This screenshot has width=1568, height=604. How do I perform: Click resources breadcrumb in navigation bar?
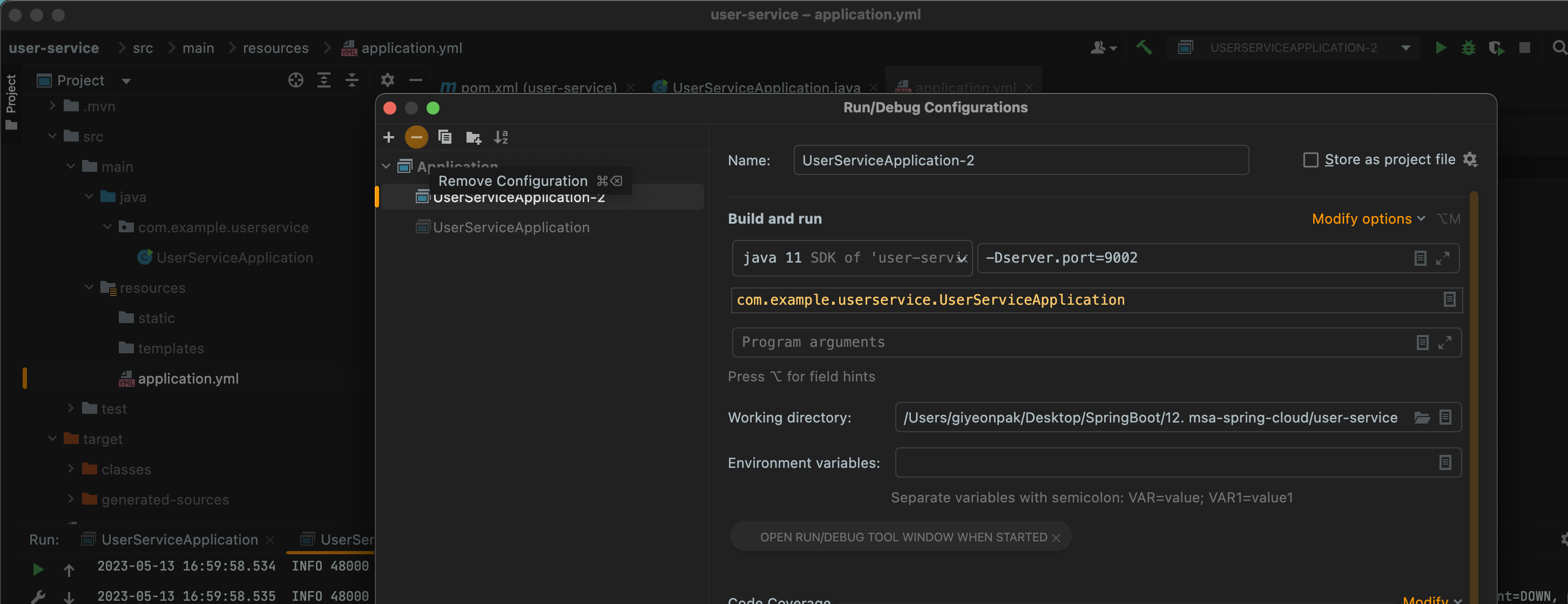276,48
